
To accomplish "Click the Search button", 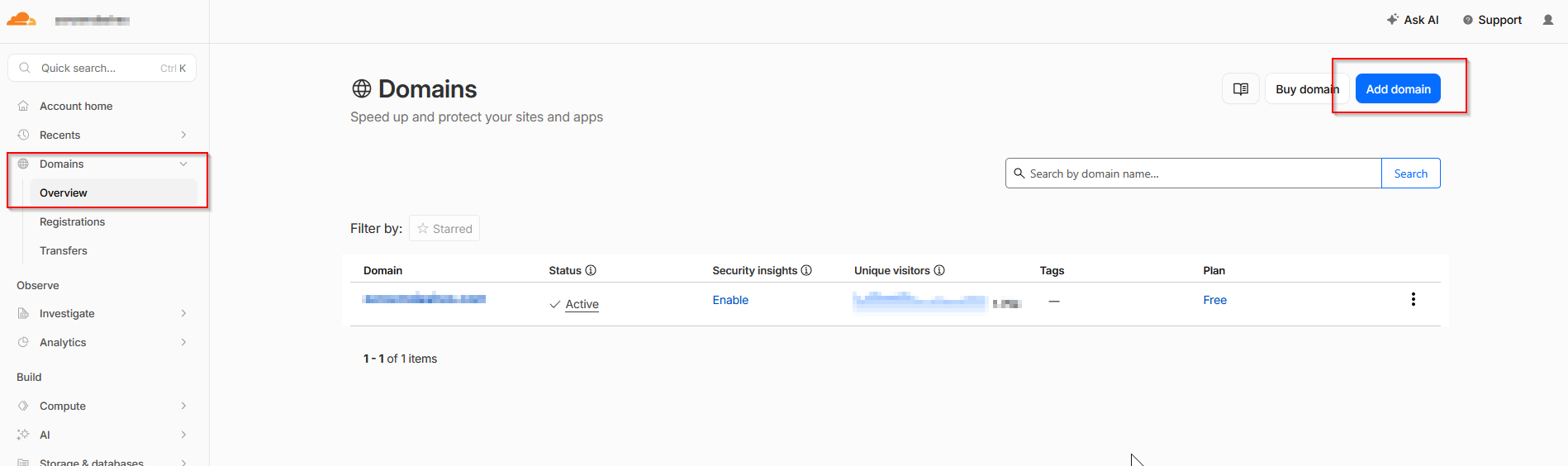I will [x=1411, y=174].
